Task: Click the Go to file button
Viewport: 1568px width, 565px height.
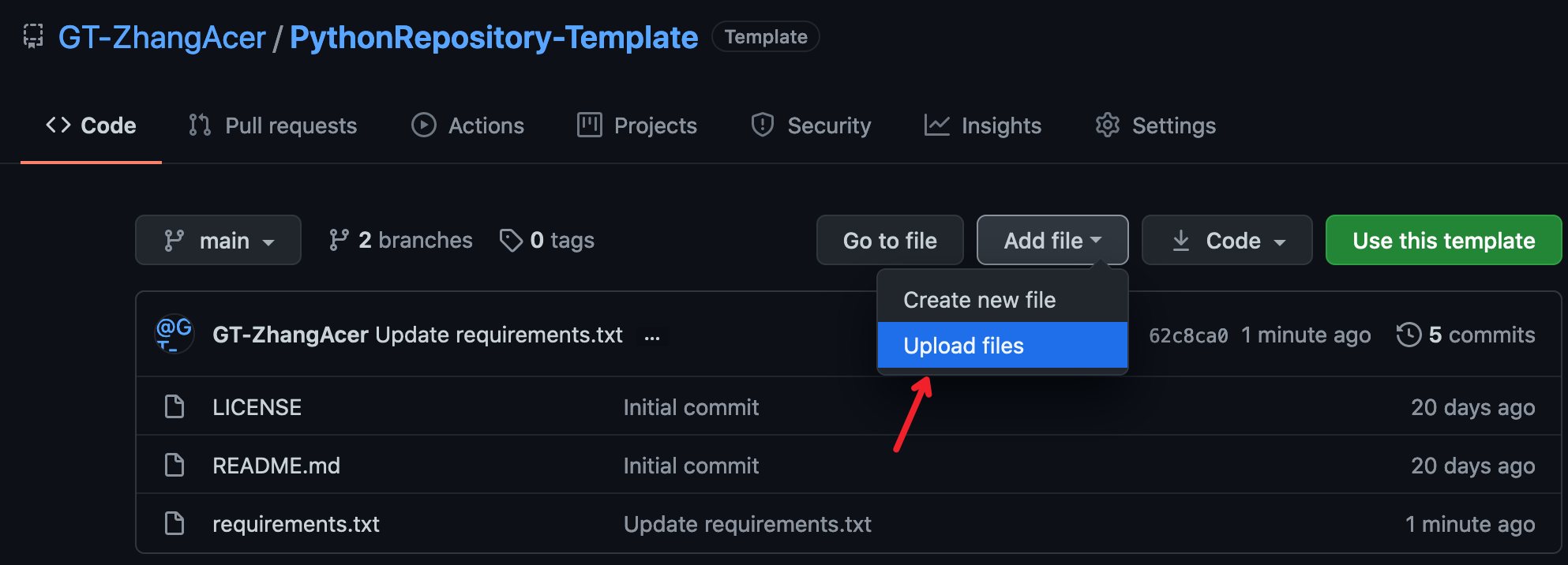Action: click(x=890, y=240)
